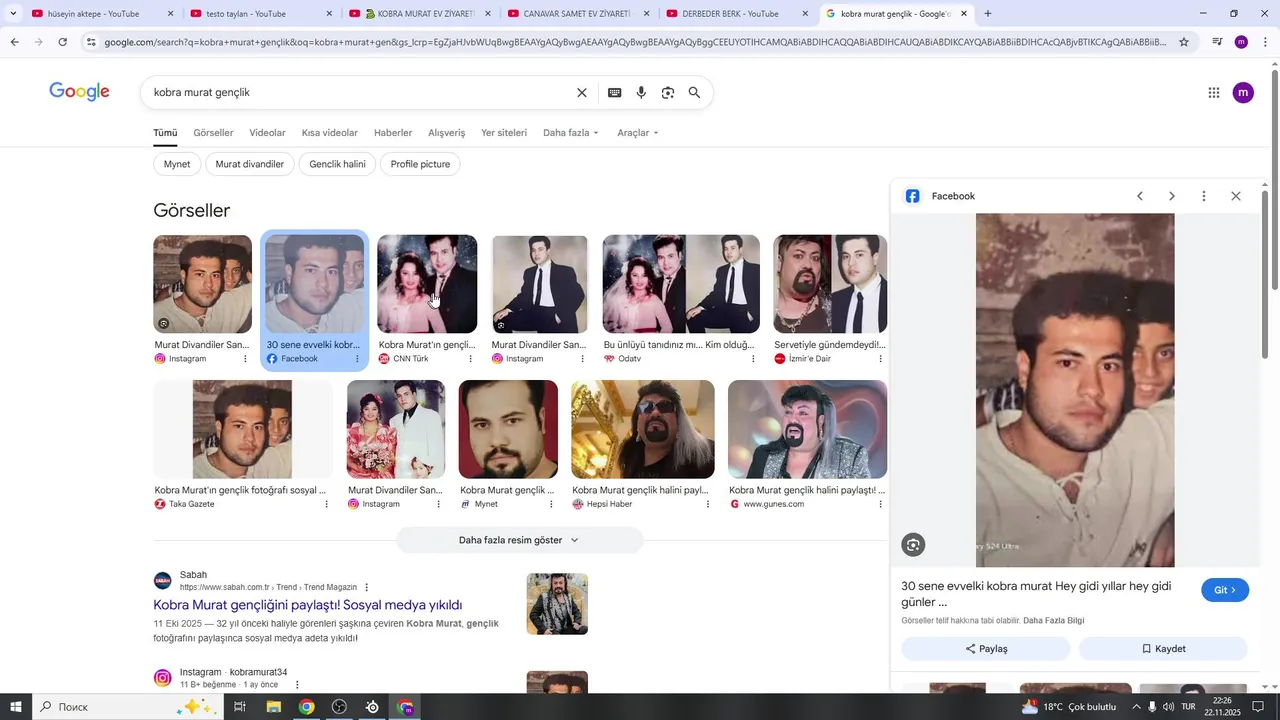Open the Google apps grid
1280x720 pixels.
[1214, 93]
